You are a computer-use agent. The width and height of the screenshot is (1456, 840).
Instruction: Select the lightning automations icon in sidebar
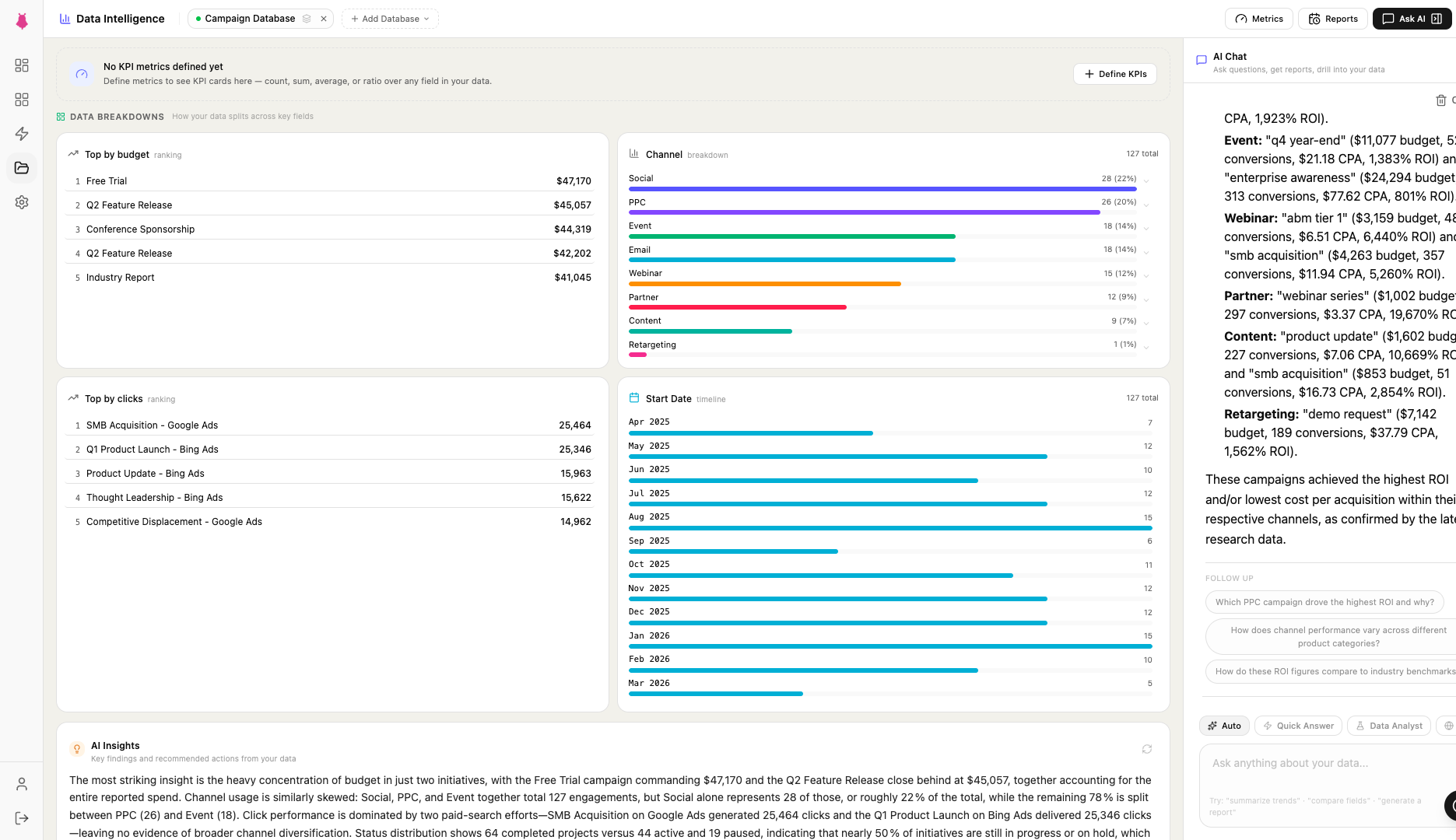coord(22,134)
